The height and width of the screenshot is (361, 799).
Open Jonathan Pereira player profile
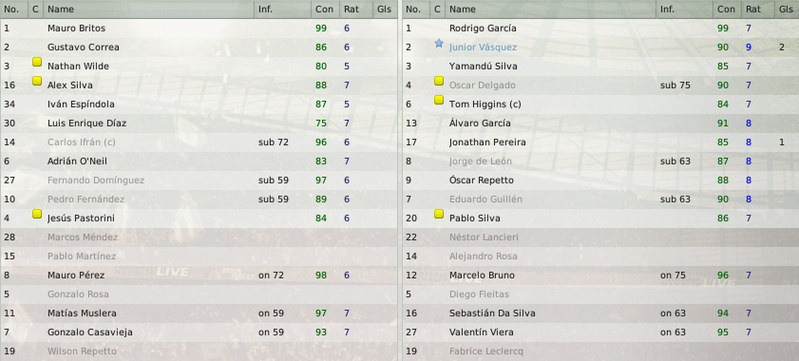487,142
